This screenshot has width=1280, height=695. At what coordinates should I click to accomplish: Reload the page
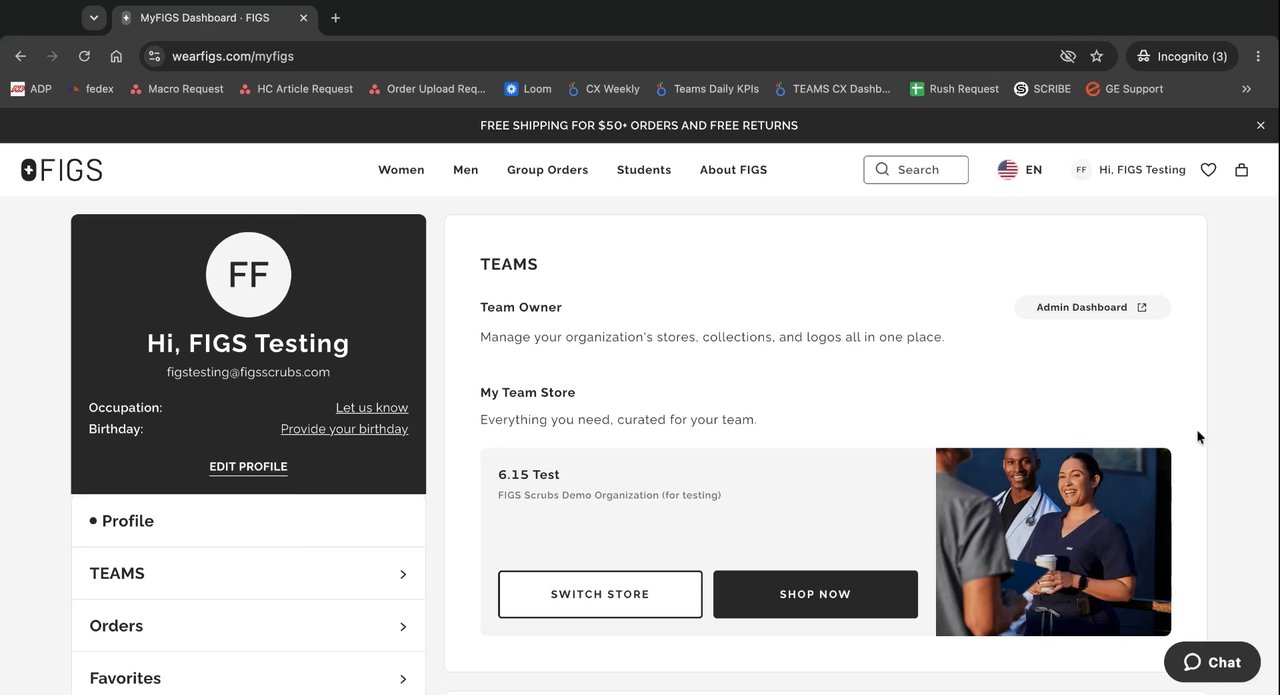coord(84,56)
